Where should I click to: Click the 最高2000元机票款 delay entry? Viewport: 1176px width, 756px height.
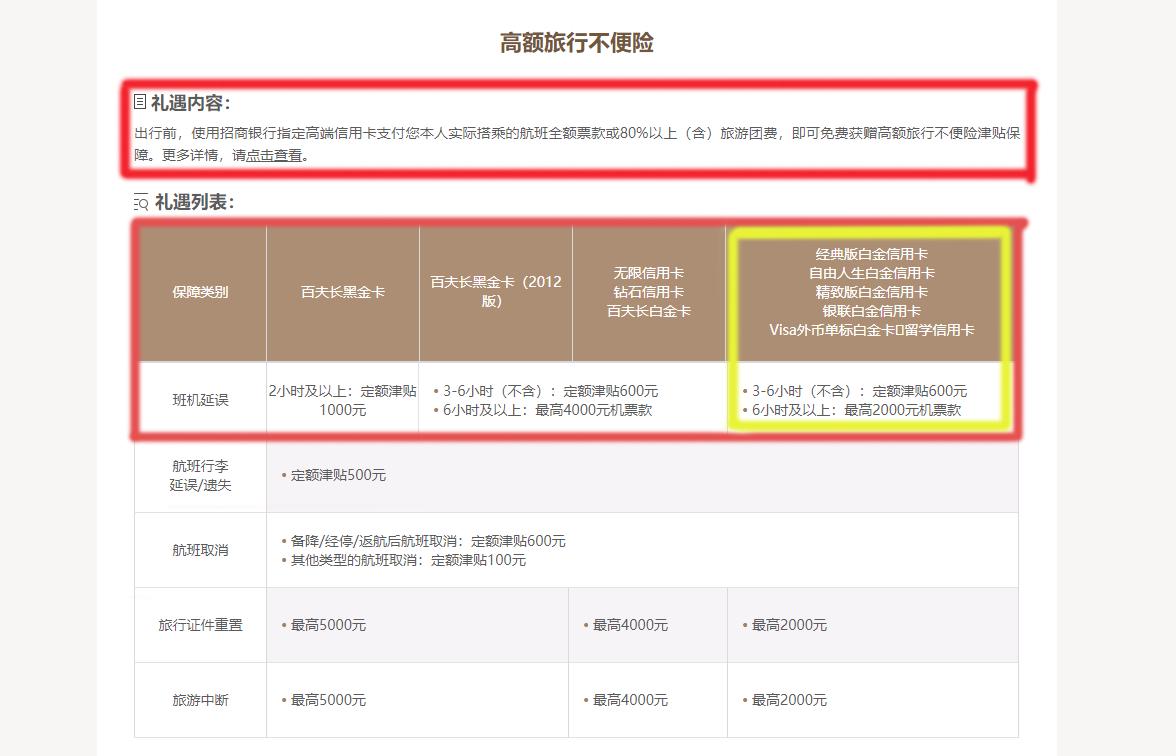[x=856, y=410]
